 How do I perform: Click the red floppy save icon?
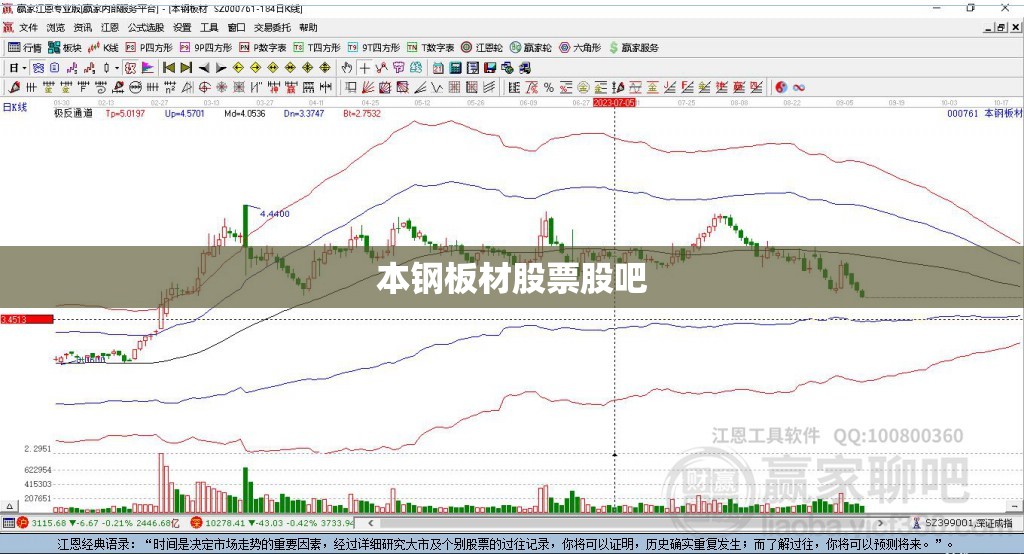[x=490, y=68]
